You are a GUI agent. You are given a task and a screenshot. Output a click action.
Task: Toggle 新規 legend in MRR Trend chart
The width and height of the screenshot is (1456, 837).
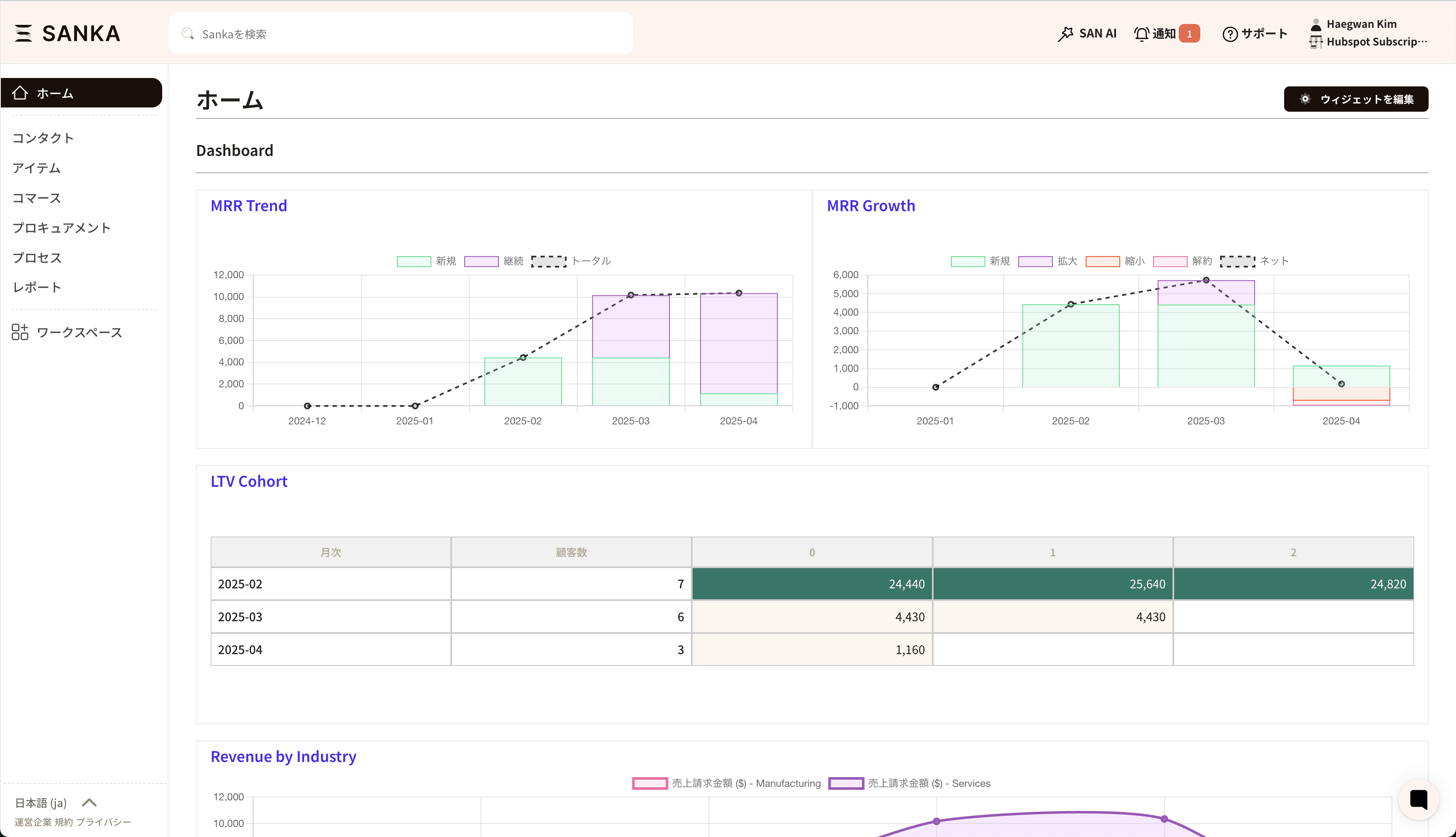[x=426, y=261]
